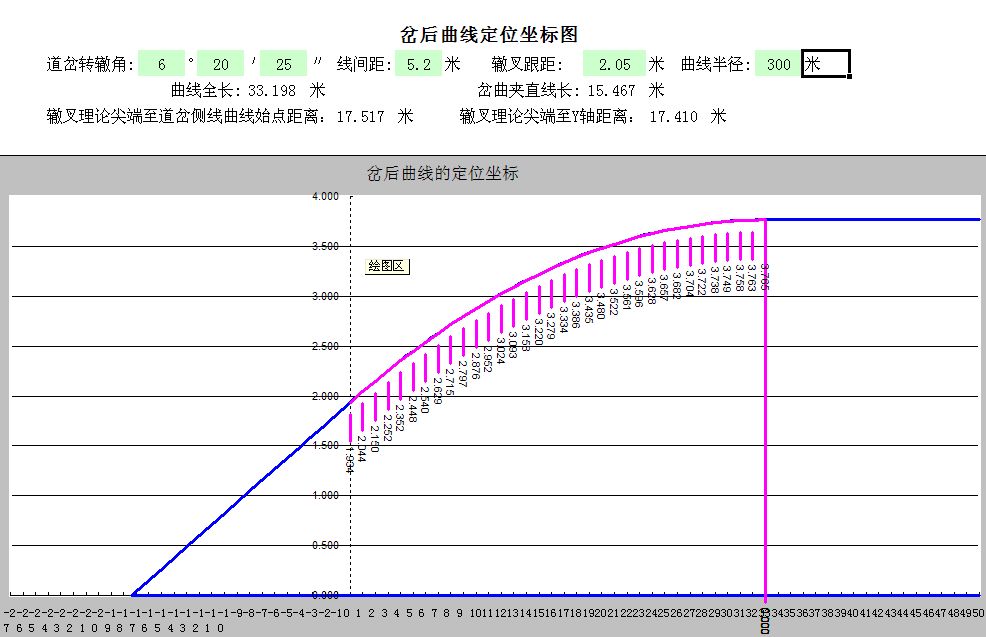
Task: Click the 曲线半径 input cell showing 300
Action: (x=778, y=64)
